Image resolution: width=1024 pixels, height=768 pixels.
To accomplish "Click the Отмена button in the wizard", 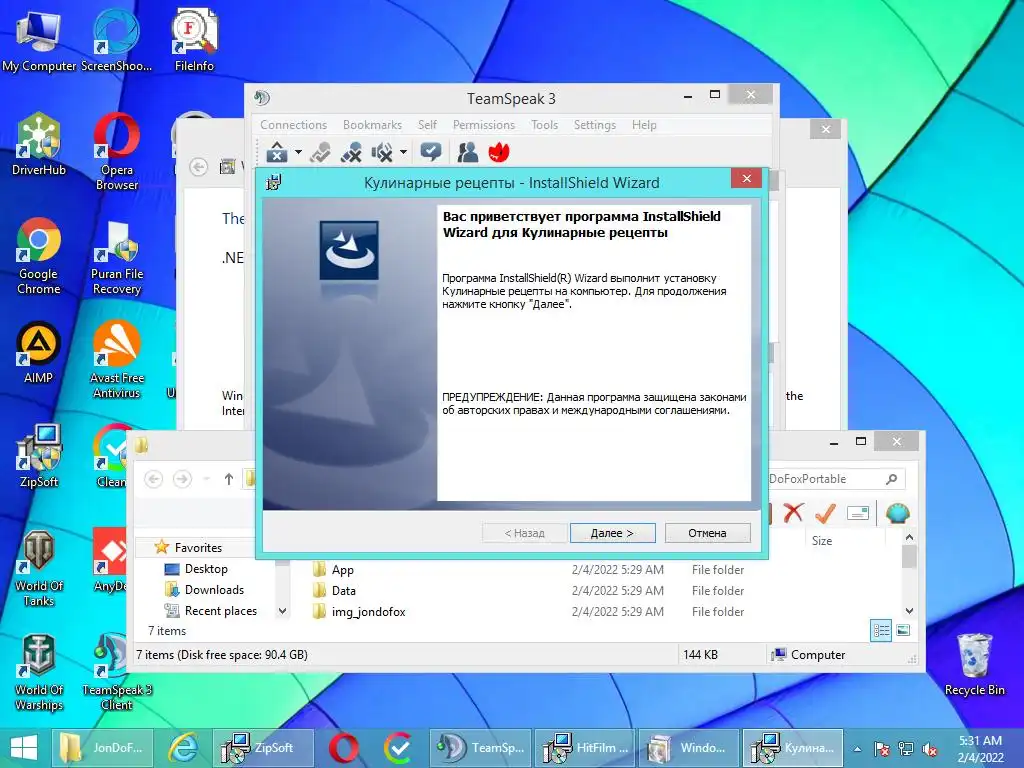I will [707, 533].
